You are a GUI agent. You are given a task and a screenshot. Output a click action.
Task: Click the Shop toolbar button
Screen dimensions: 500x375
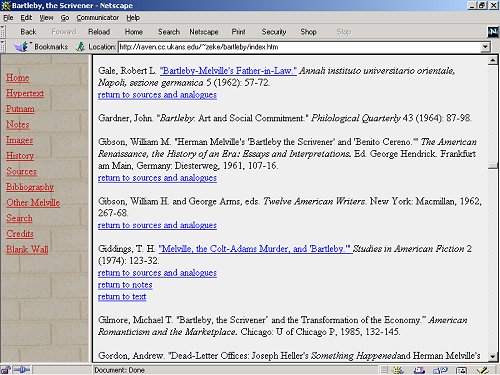point(308,32)
